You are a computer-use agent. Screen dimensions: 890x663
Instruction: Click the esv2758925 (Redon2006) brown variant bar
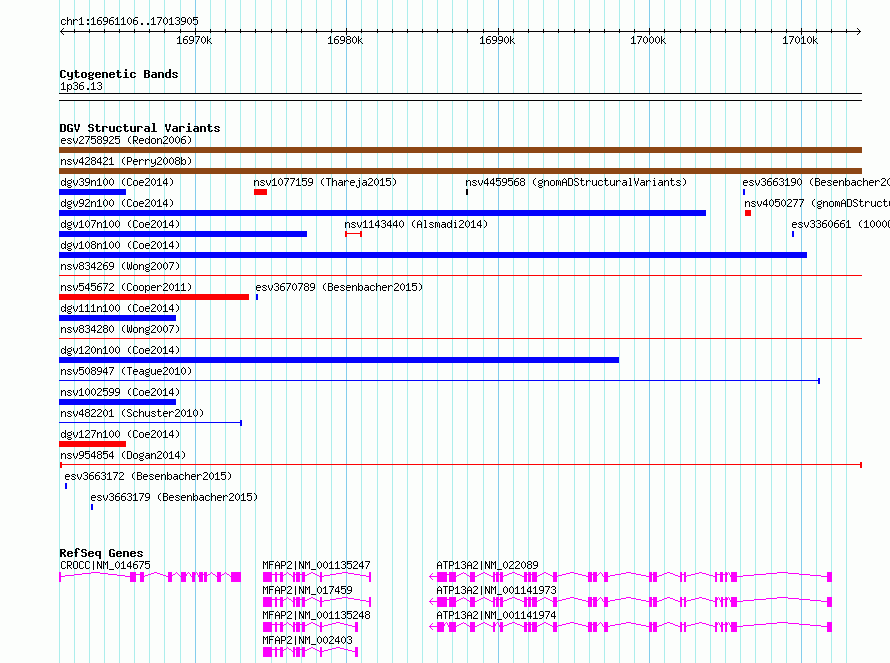pos(460,150)
